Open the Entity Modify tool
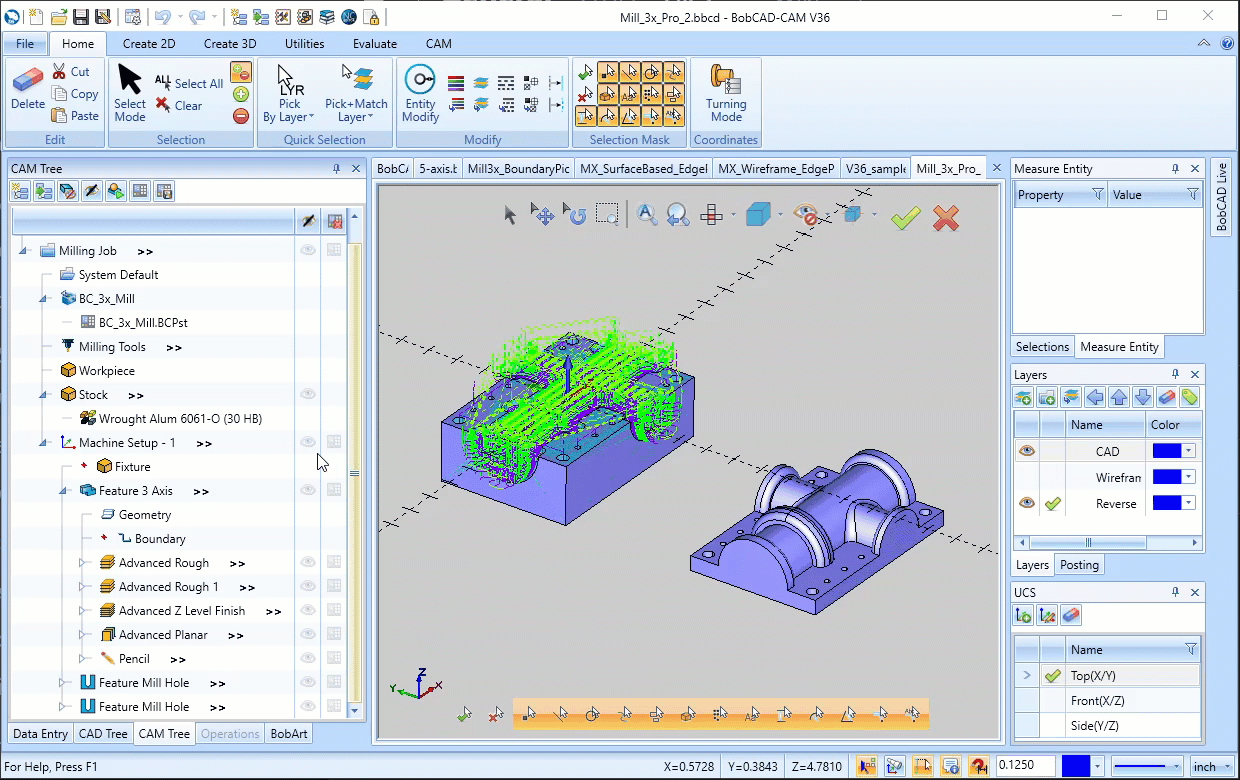Image resolution: width=1240 pixels, height=780 pixels. pyautogui.click(x=420, y=95)
